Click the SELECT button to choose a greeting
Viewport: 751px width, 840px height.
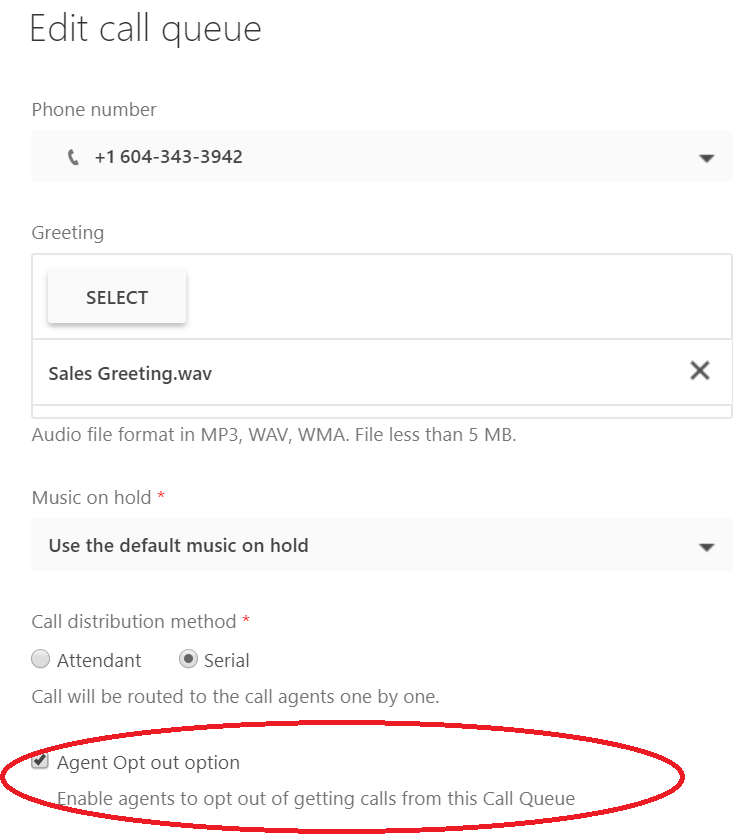coord(116,297)
